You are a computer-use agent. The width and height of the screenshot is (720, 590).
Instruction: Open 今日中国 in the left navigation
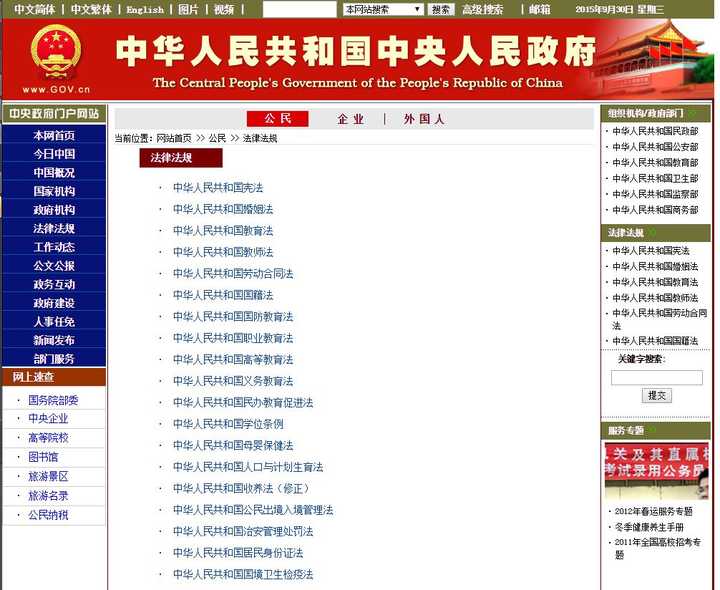pos(54,154)
